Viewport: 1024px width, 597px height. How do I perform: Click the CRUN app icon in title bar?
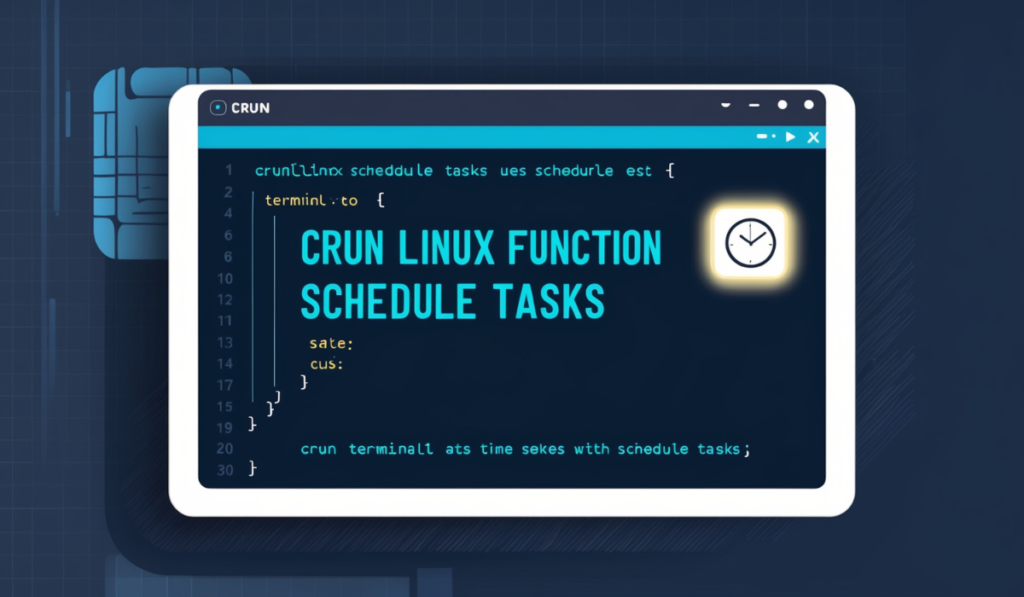(x=218, y=108)
